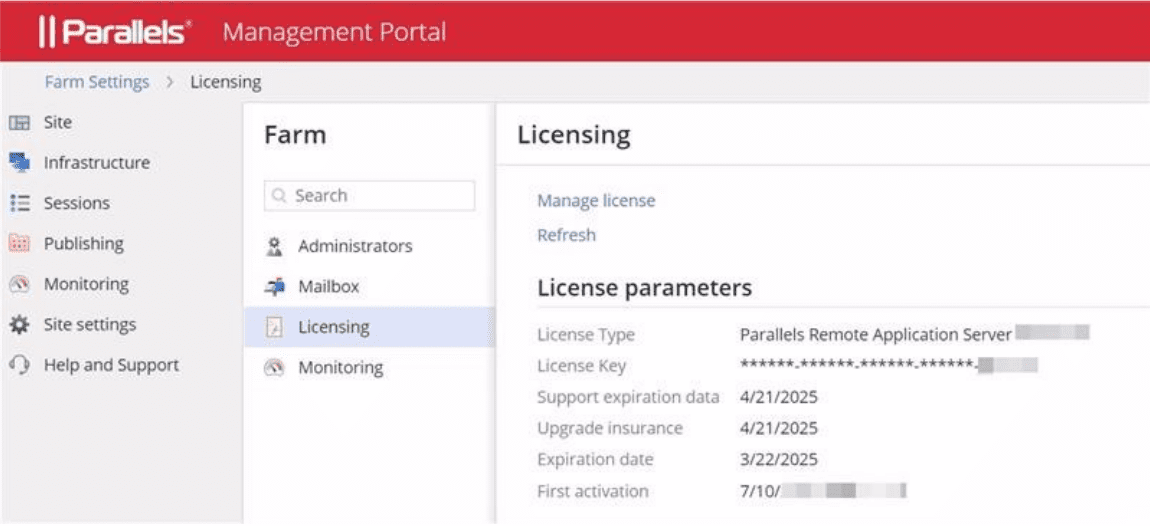Click the Upgrade insurance date value

(x=778, y=428)
